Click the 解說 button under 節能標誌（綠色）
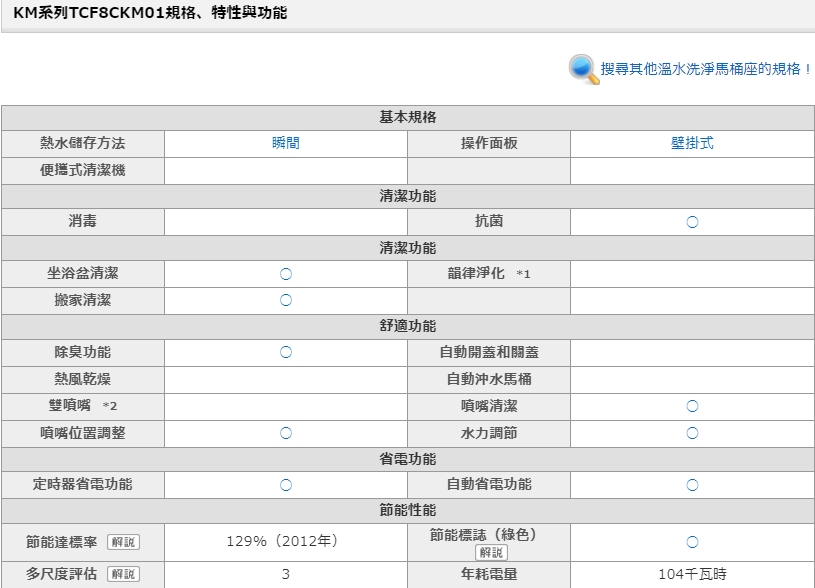Image resolution: width=815 pixels, height=588 pixels. 491,552
